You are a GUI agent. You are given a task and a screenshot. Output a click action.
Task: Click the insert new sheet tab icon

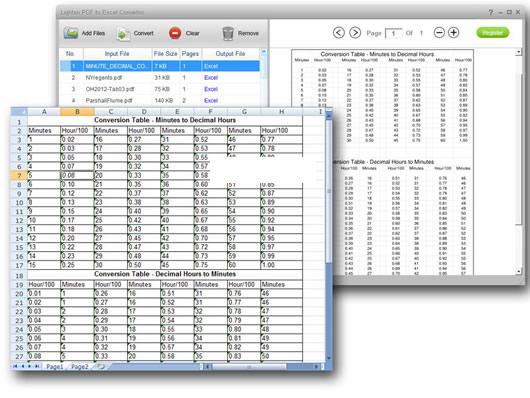pyautogui.click(x=100, y=366)
